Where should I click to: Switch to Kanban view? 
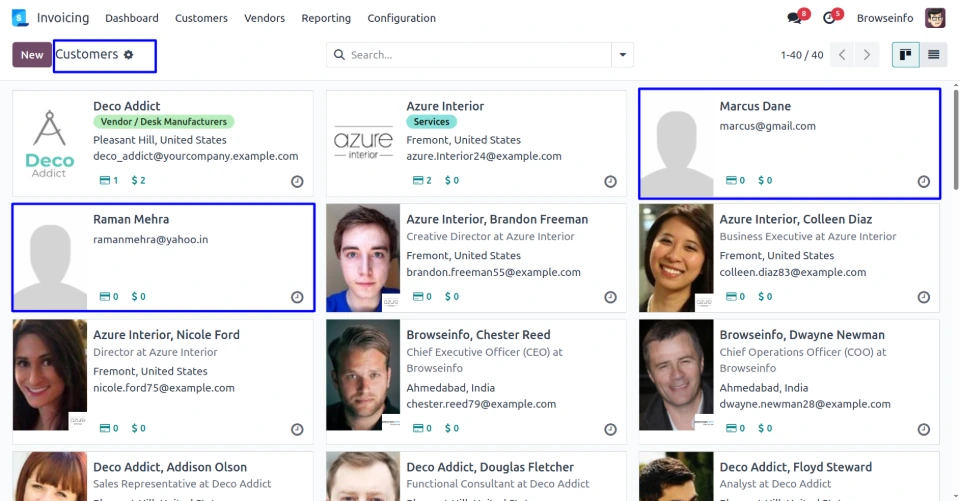pos(905,55)
